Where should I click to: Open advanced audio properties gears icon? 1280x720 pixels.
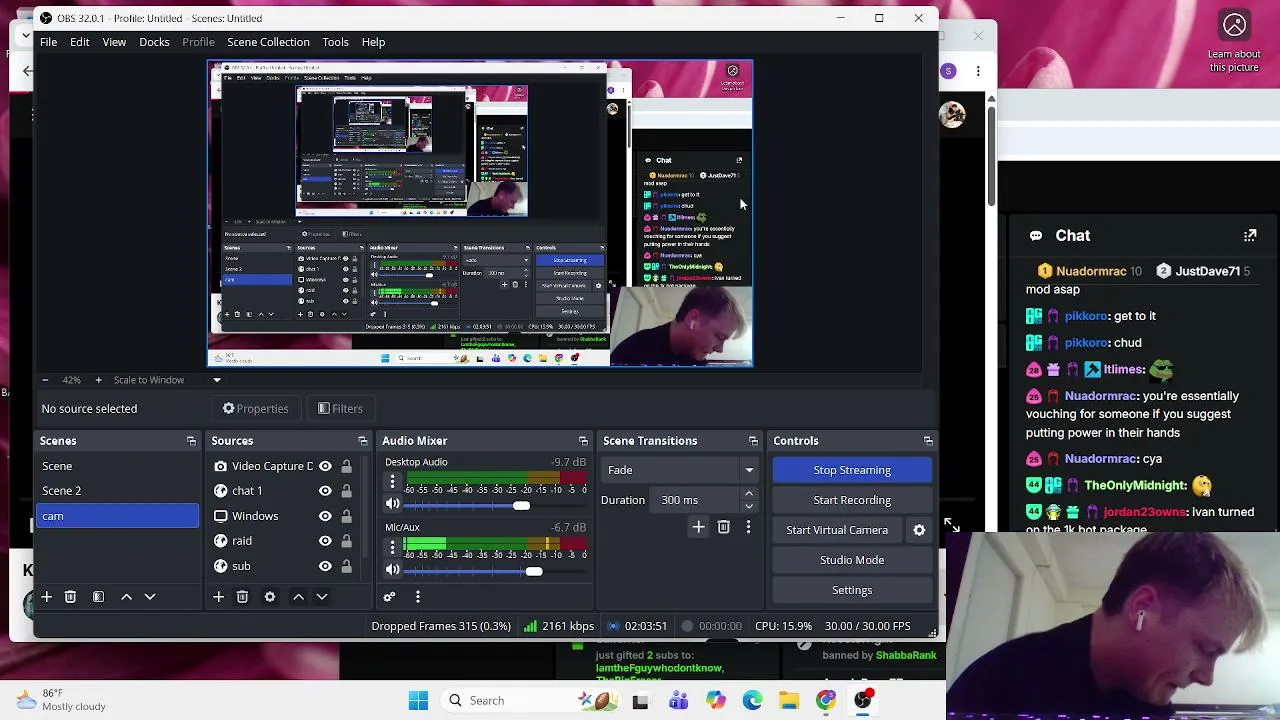click(389, 597)
